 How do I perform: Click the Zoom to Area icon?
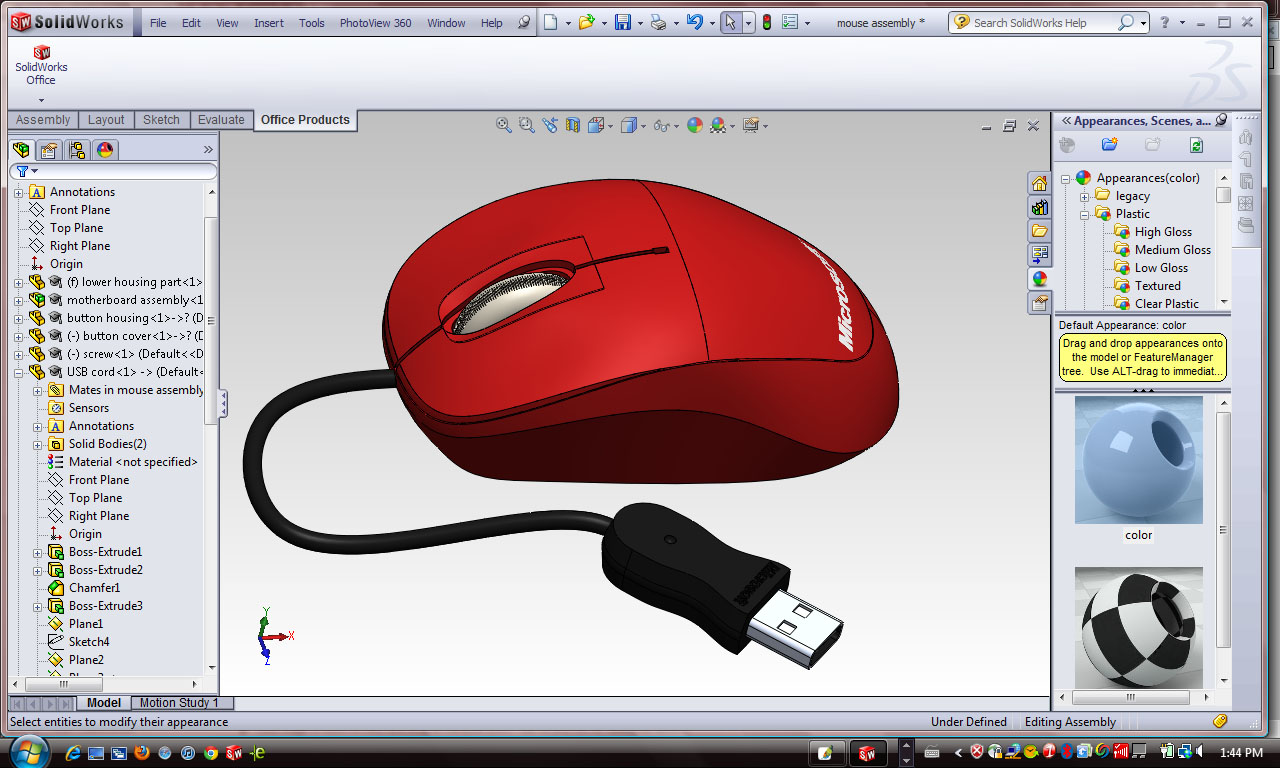tap(527, 125)
